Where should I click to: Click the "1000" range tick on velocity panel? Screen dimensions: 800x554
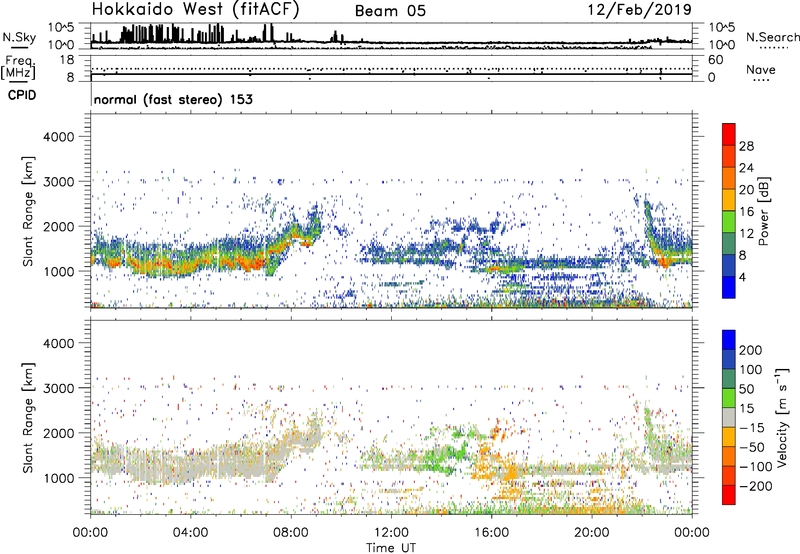pyautogui.click(x=58, y=478)
